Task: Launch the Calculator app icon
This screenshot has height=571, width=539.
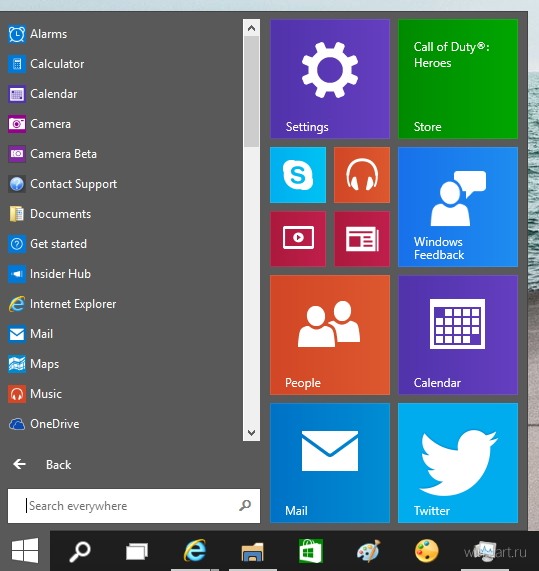Action: pyautogui.click(x=17, y=64)
